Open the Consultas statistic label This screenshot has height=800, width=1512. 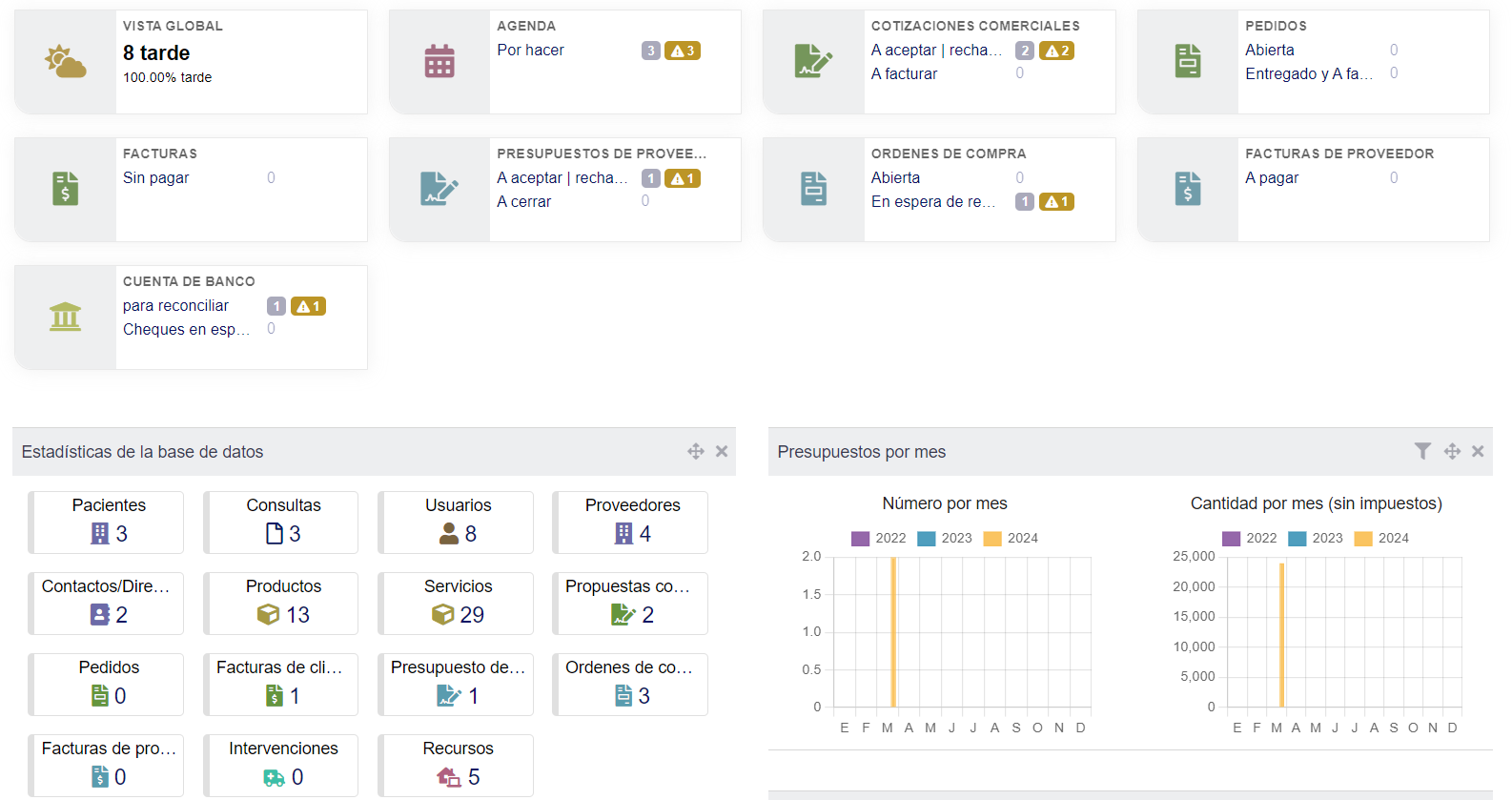pos(283,505)
